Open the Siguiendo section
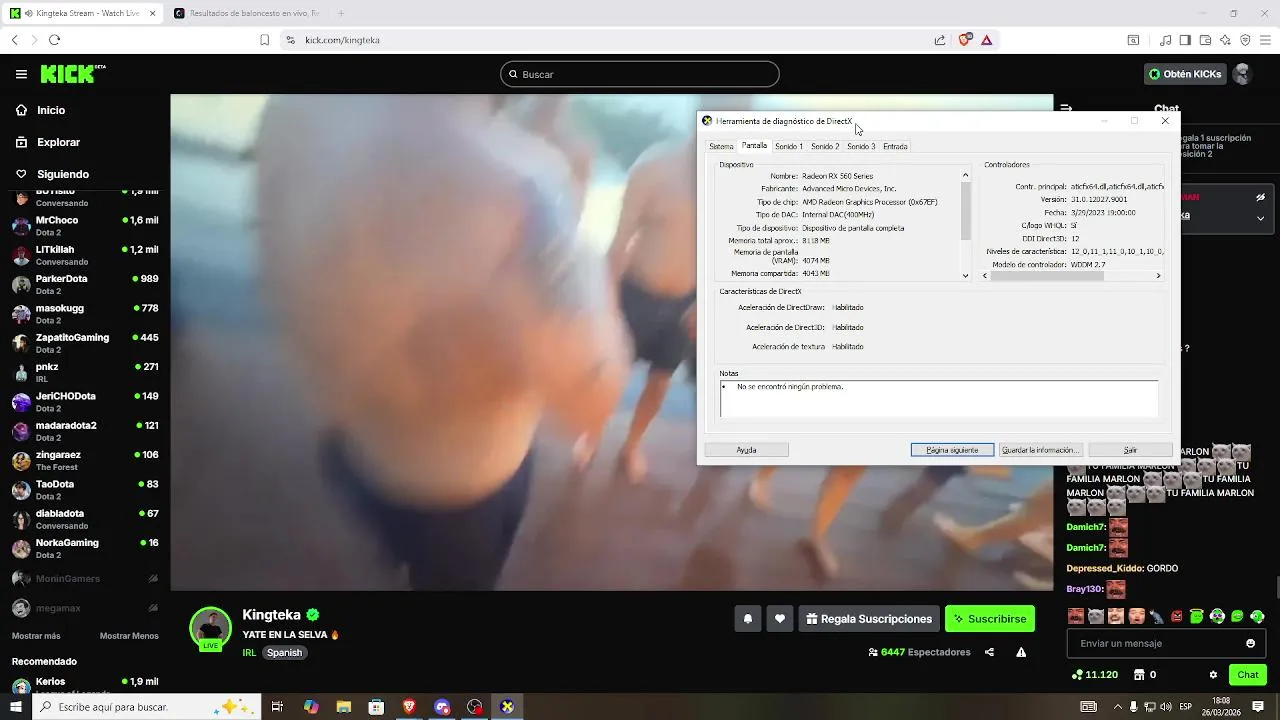The height and width of the screenshot is (720, 1280). [62, 174]
